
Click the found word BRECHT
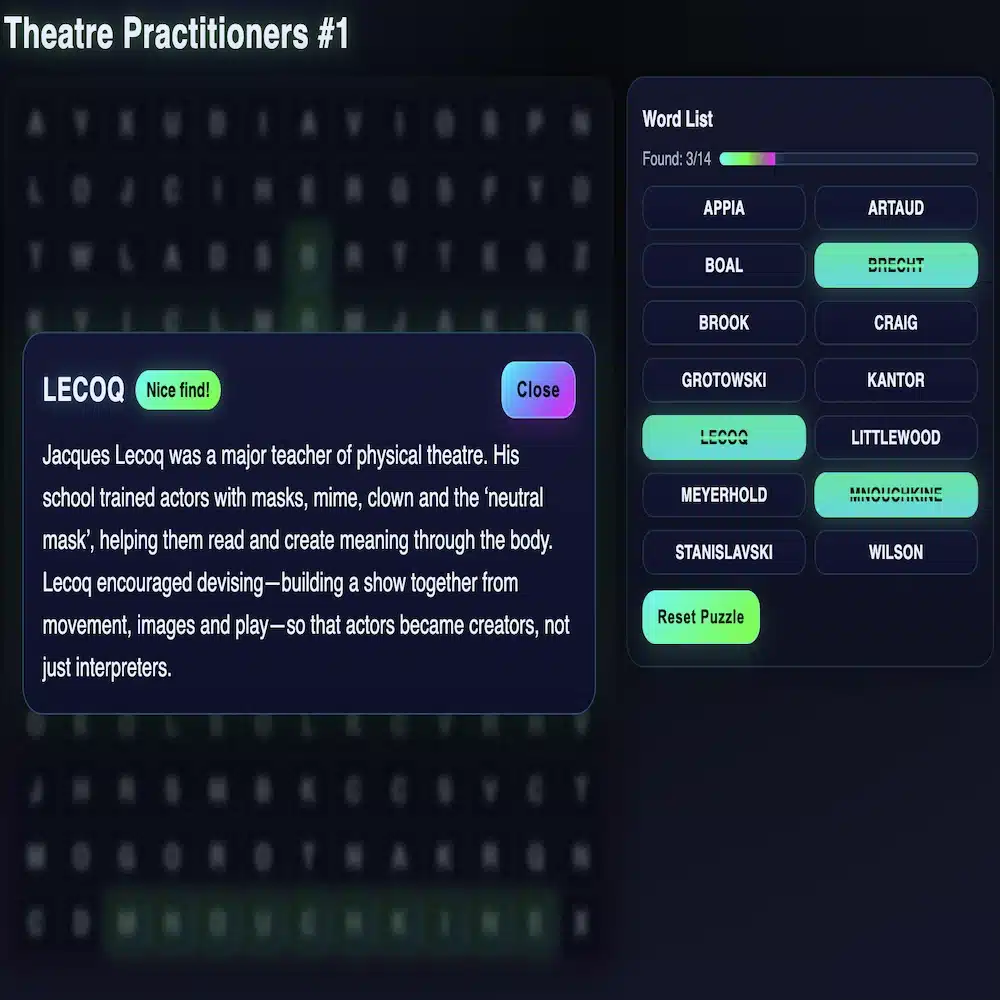[895, 265]
